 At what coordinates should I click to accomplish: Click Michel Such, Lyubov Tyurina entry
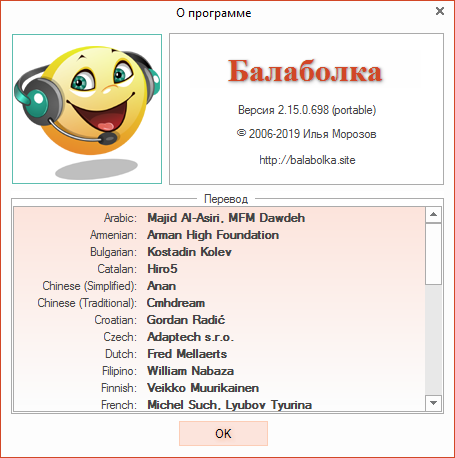click(230, 405)
